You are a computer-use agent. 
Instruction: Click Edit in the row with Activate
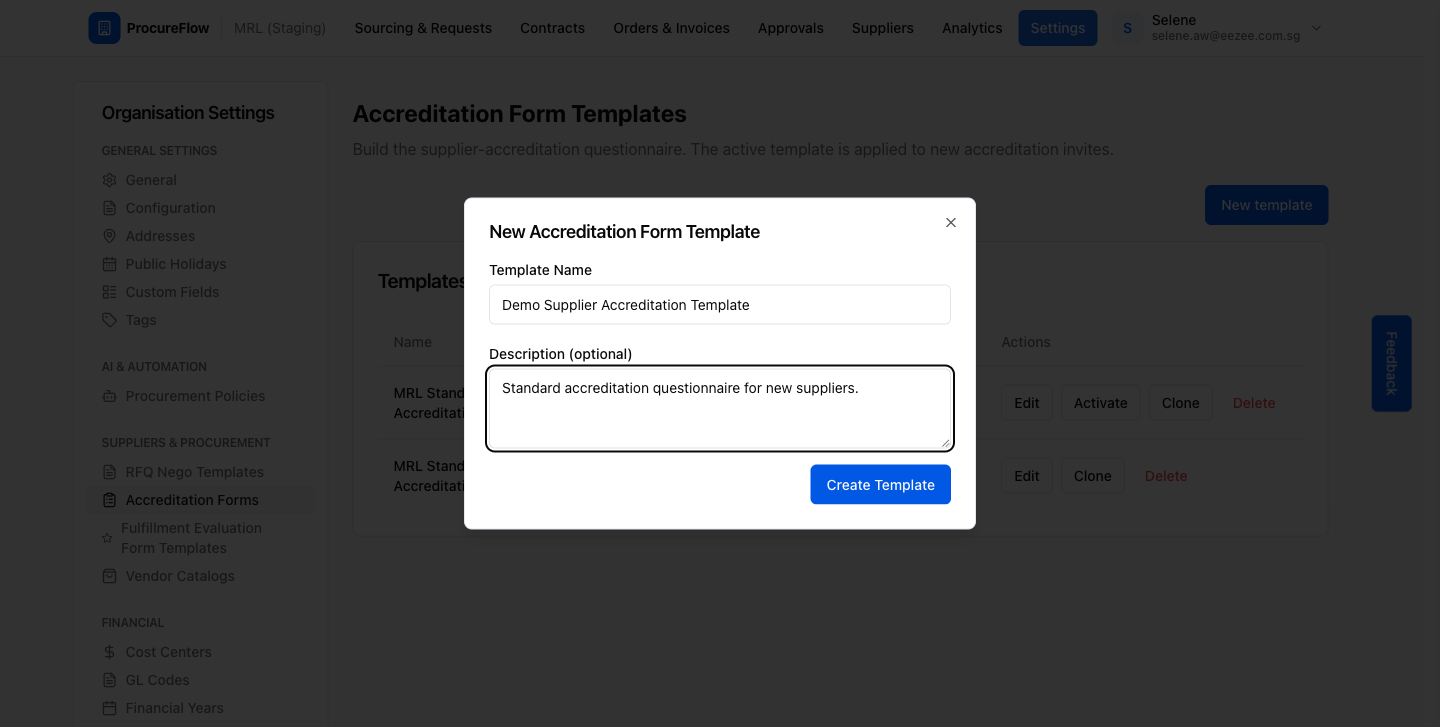pyautogui.click(x=1027, y=403)
